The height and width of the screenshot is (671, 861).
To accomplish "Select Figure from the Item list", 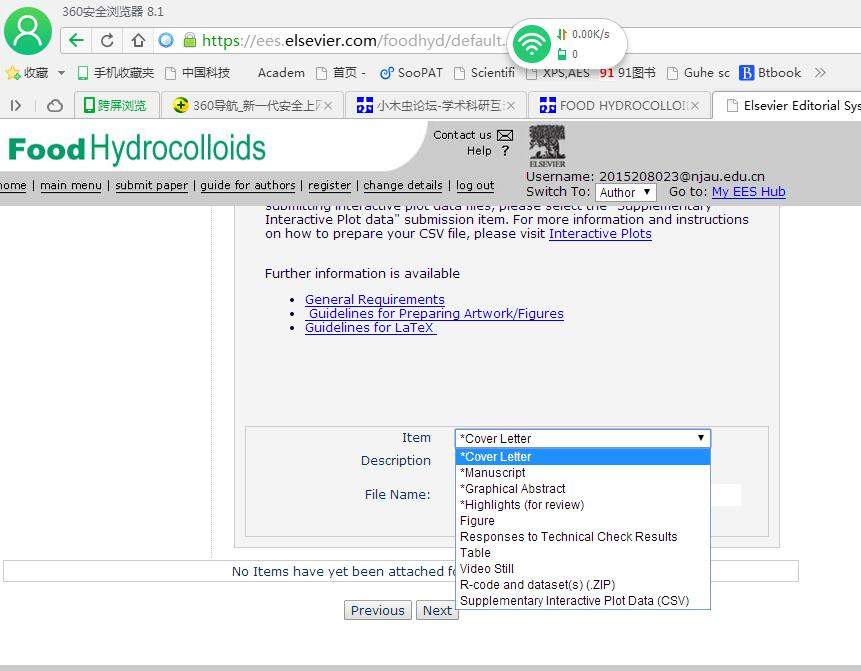I will [x=583, y=521].
